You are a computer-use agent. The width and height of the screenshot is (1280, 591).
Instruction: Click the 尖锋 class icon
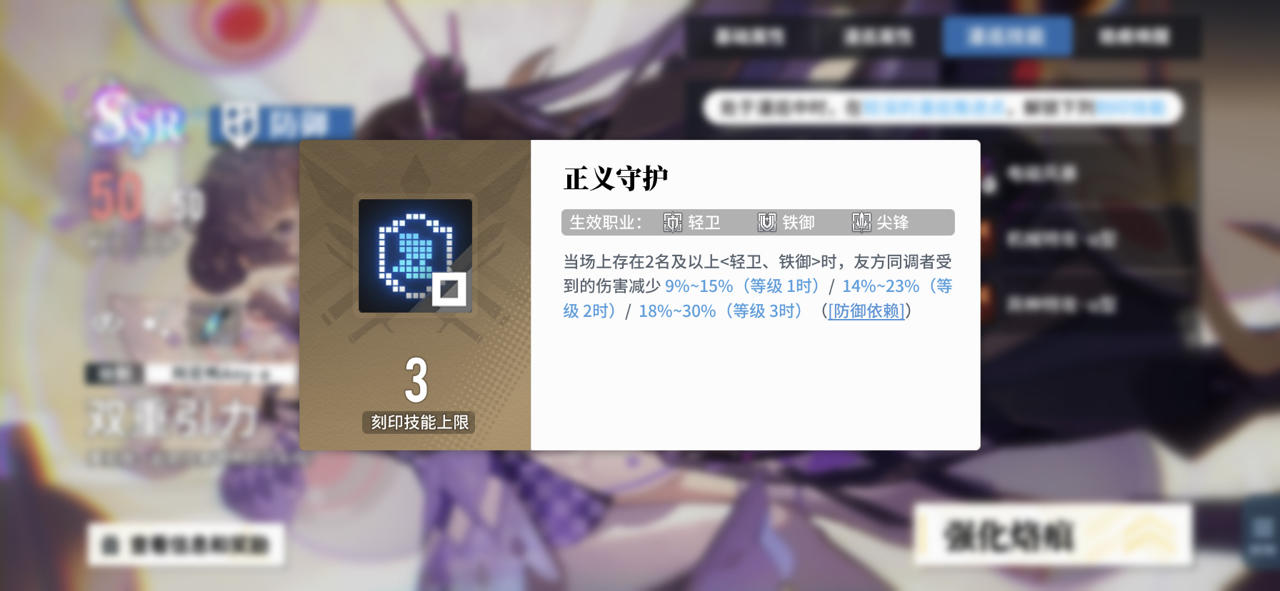[x=861, y=222]
